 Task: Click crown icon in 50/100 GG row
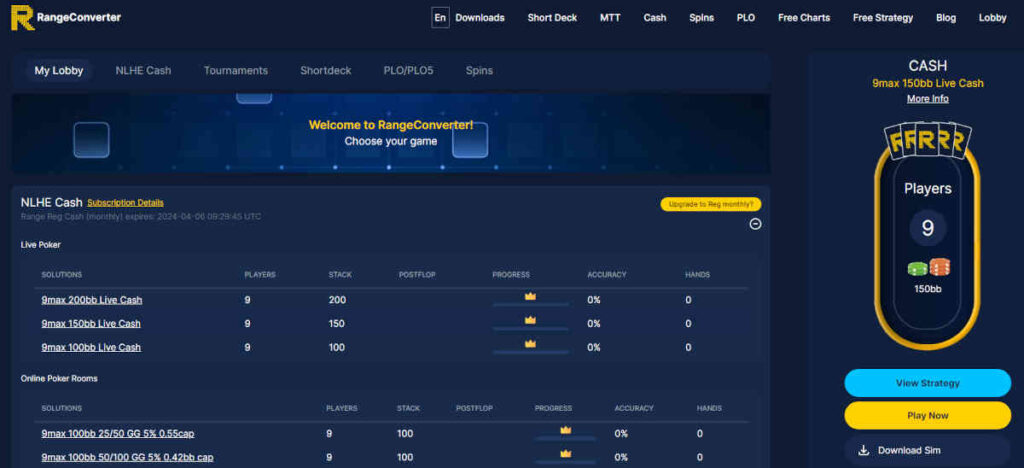click(566, 453)
